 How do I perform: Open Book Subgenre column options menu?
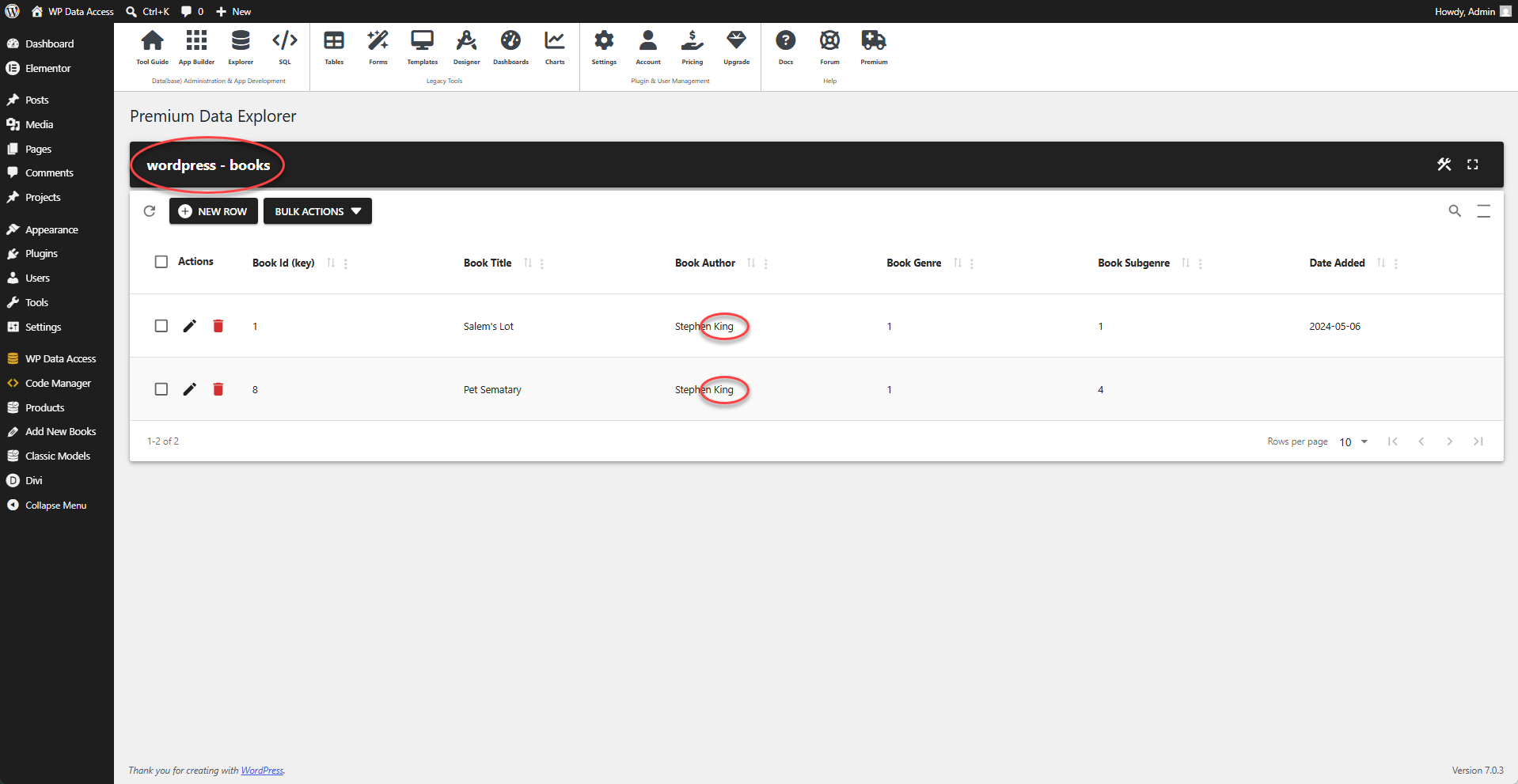click(1201, 263)
